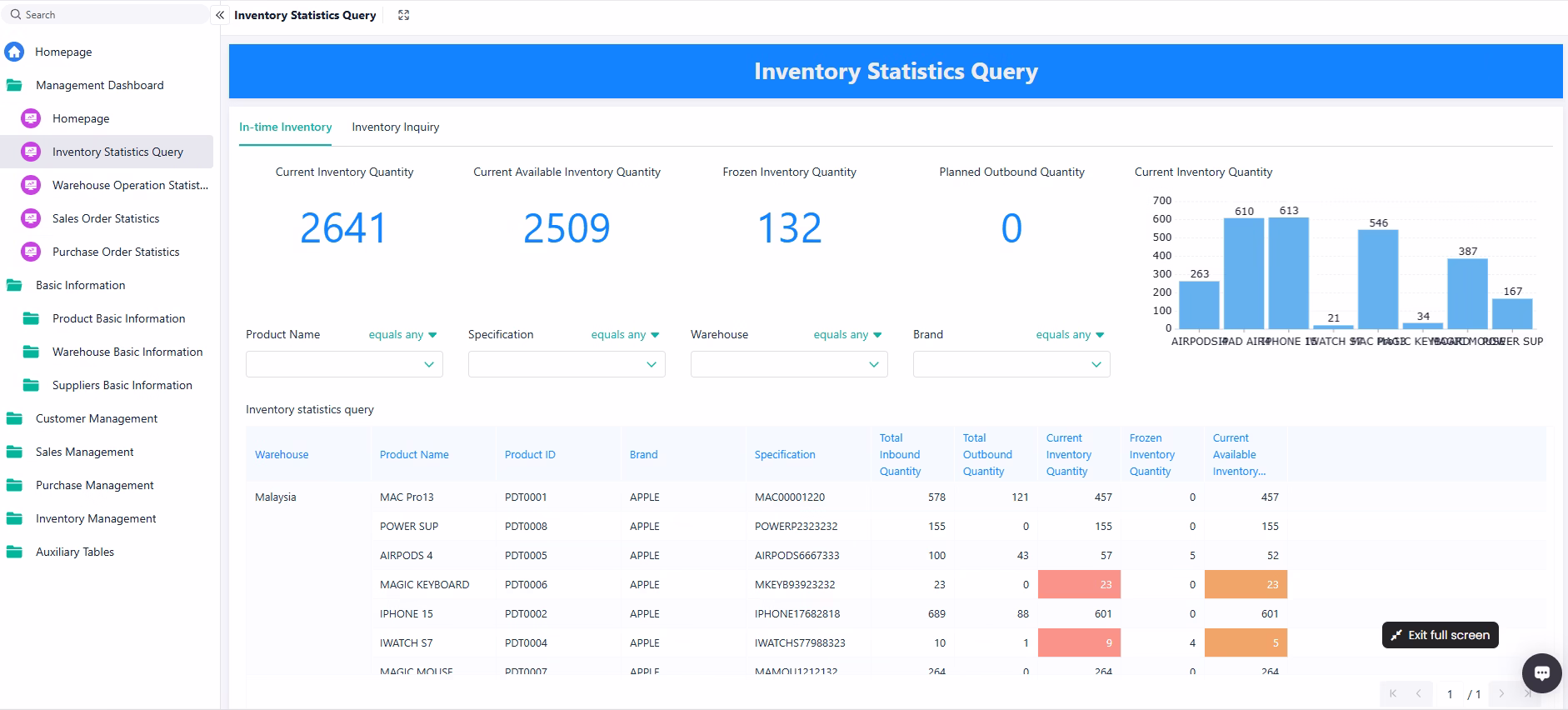Collapse the sidebar with double-chevron icon
The width and height of the screenshot is (1568, 710).
(x=220, y=15)
